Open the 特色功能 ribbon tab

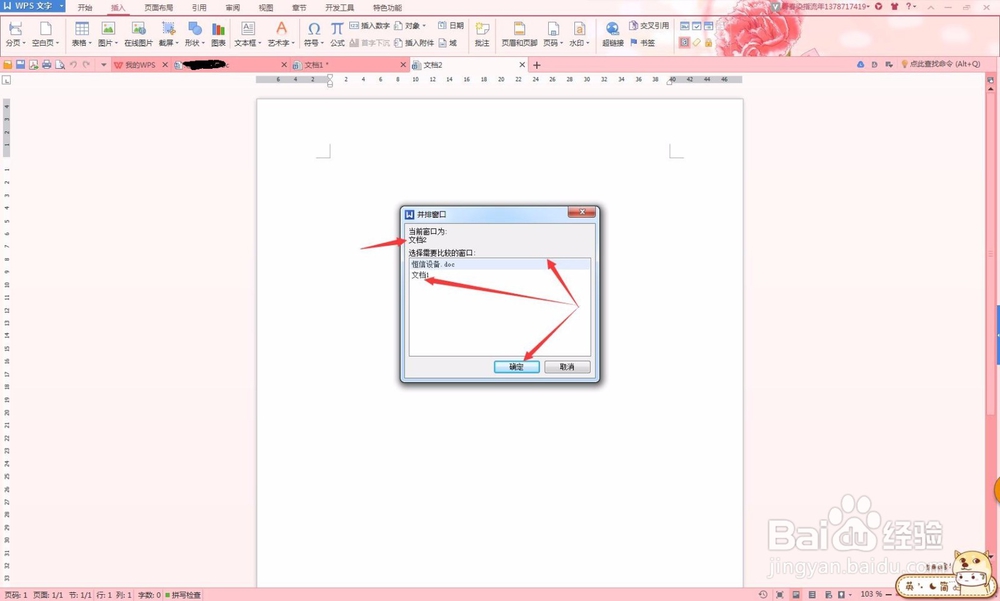(x=387, y=8)
